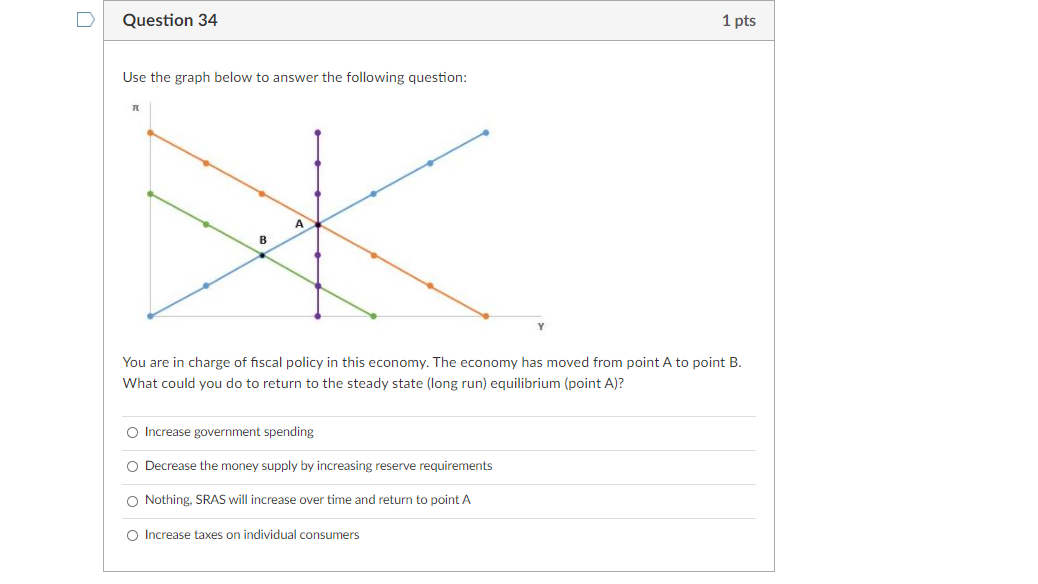Screen dimensions: 1038x584
Task: Click the π axis label
Action: 136,107
